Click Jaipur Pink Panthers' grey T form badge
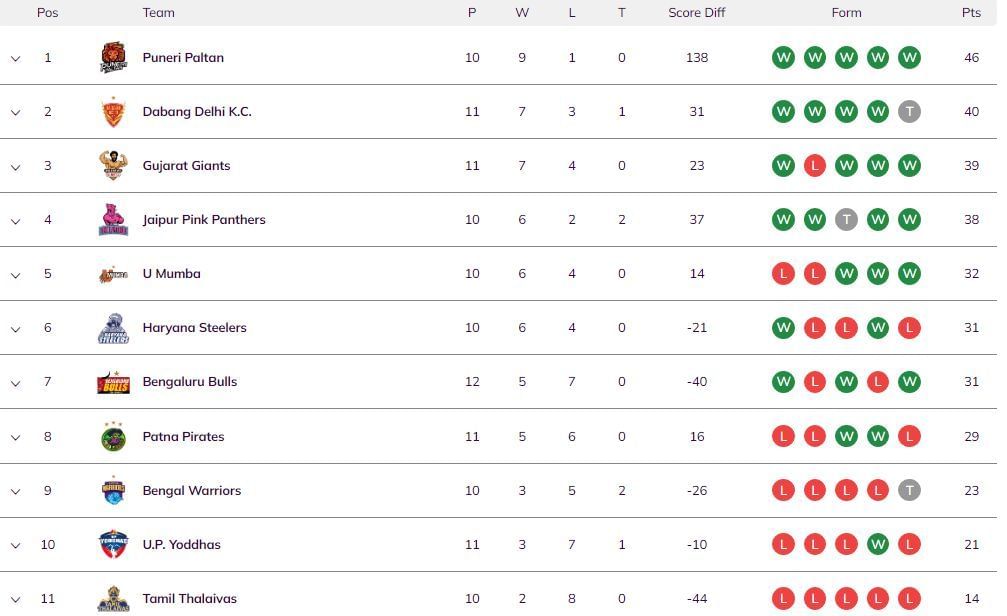Screen dimensions: 1007x616 [846, 220]
